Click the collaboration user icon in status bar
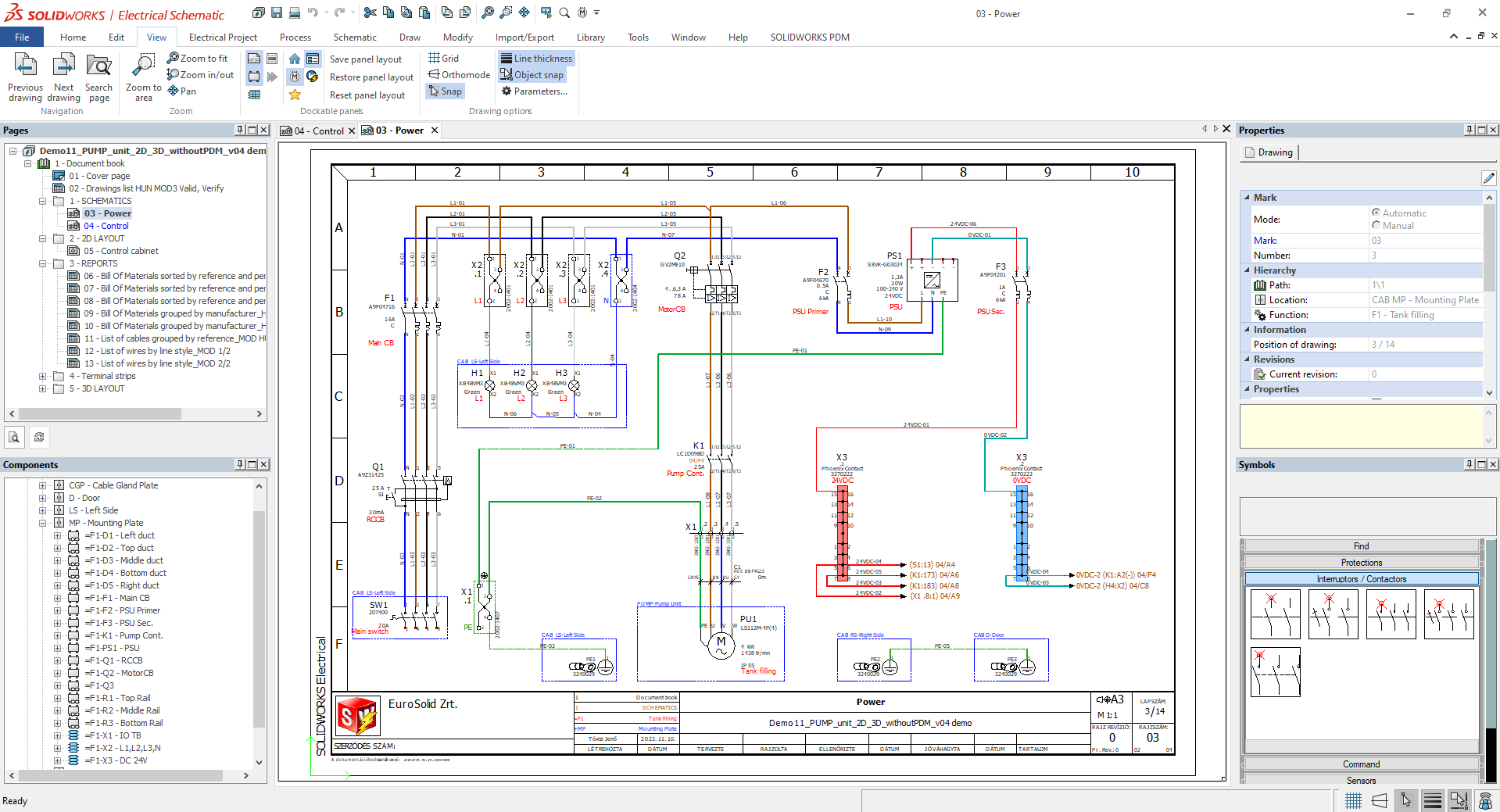The height and width of the screenshot is (812, 1500). pyautogui.click(x=1485, y=800)
